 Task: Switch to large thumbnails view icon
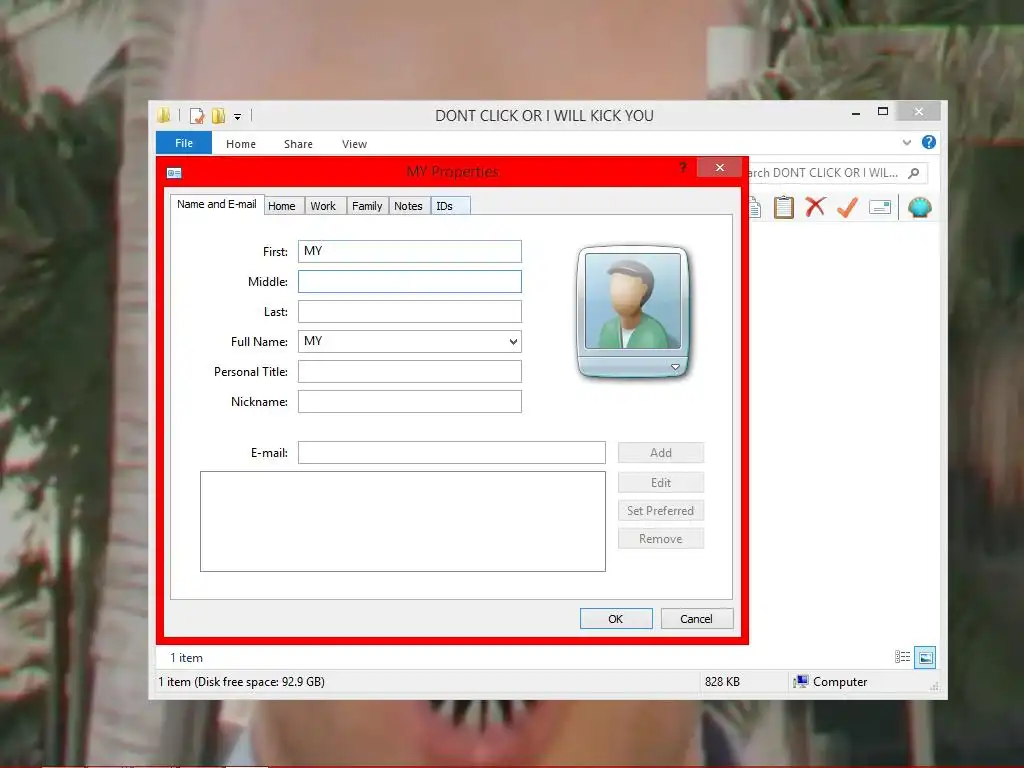925,657
